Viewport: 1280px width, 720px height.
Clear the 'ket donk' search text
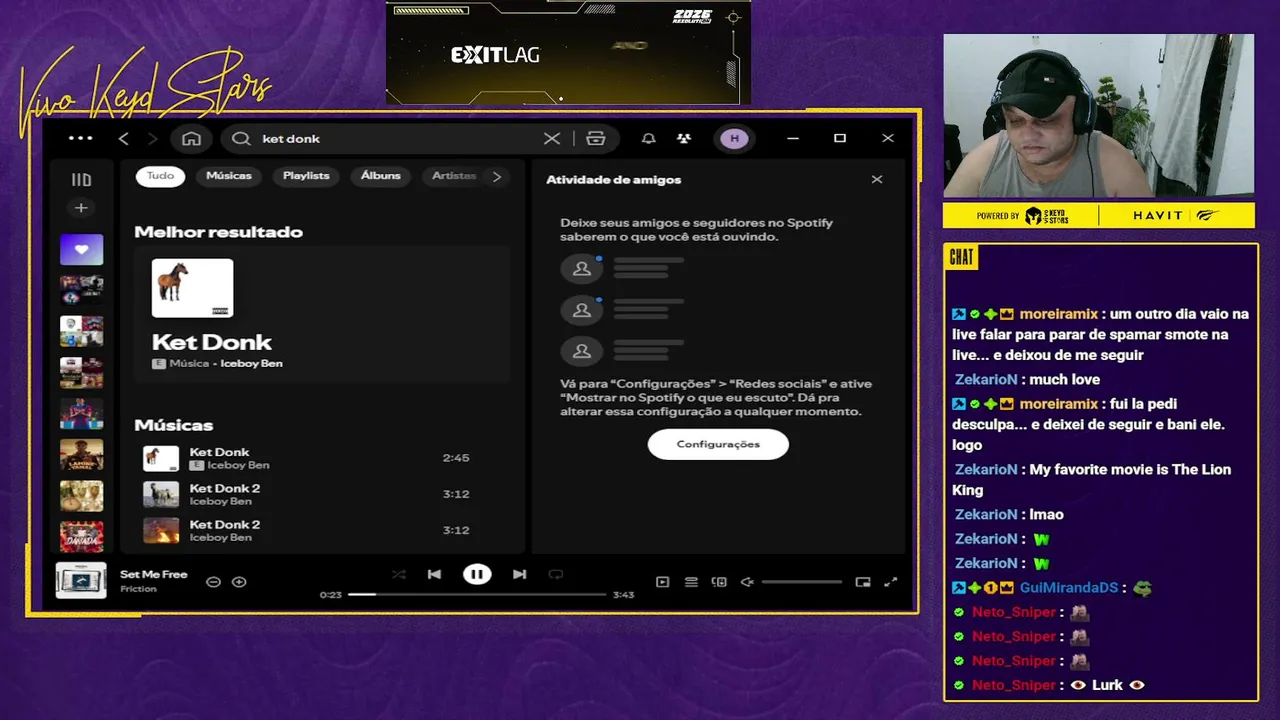pyautogui.click(x=552, y=139)
